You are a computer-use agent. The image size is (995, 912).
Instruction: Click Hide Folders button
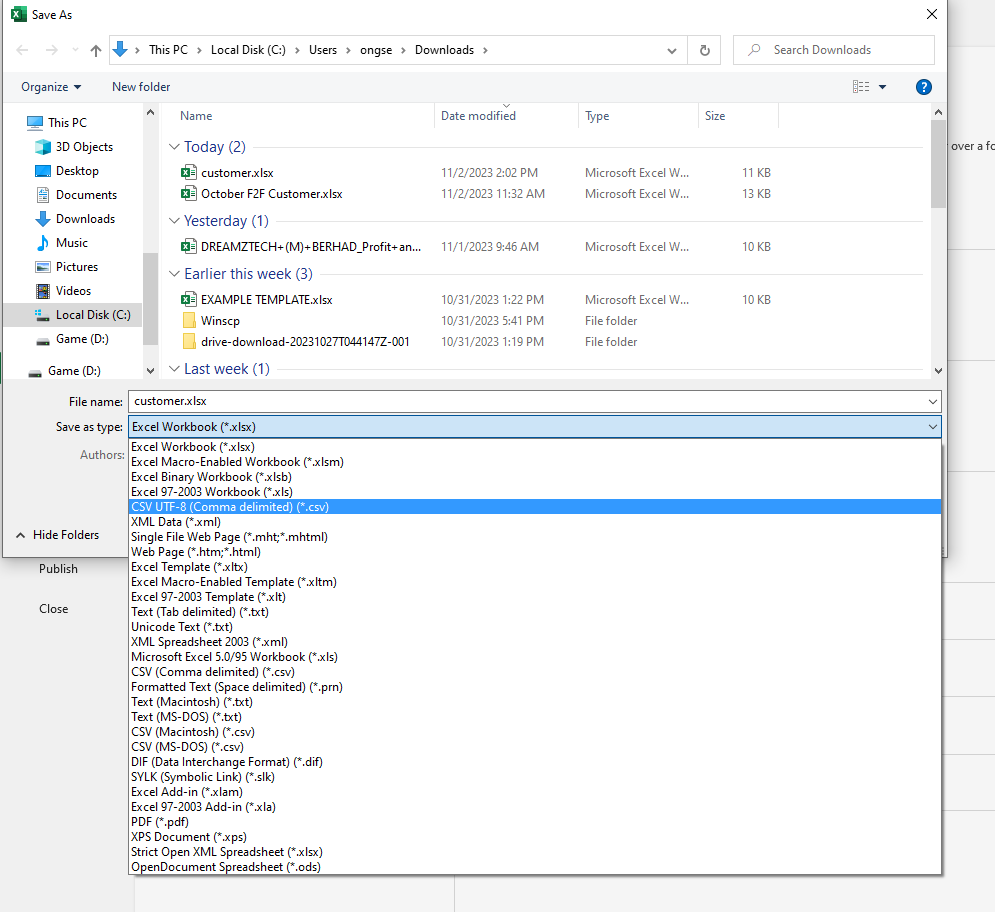(x=57, y=535)
